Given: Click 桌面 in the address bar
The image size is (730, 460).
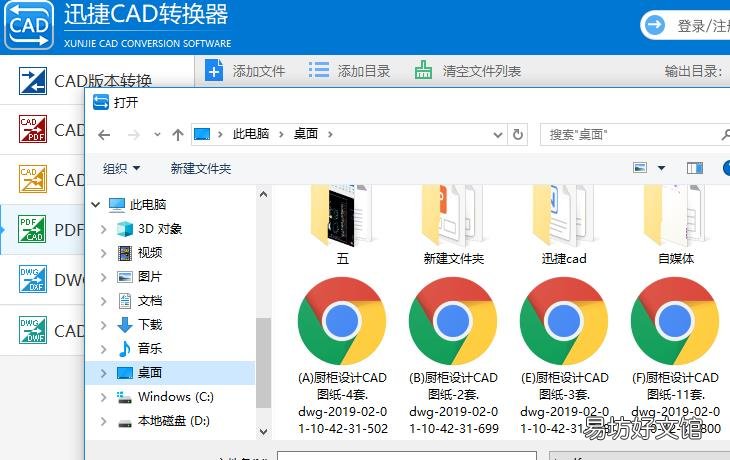Looking at the screenshot, I should click(x=305, y=134).
